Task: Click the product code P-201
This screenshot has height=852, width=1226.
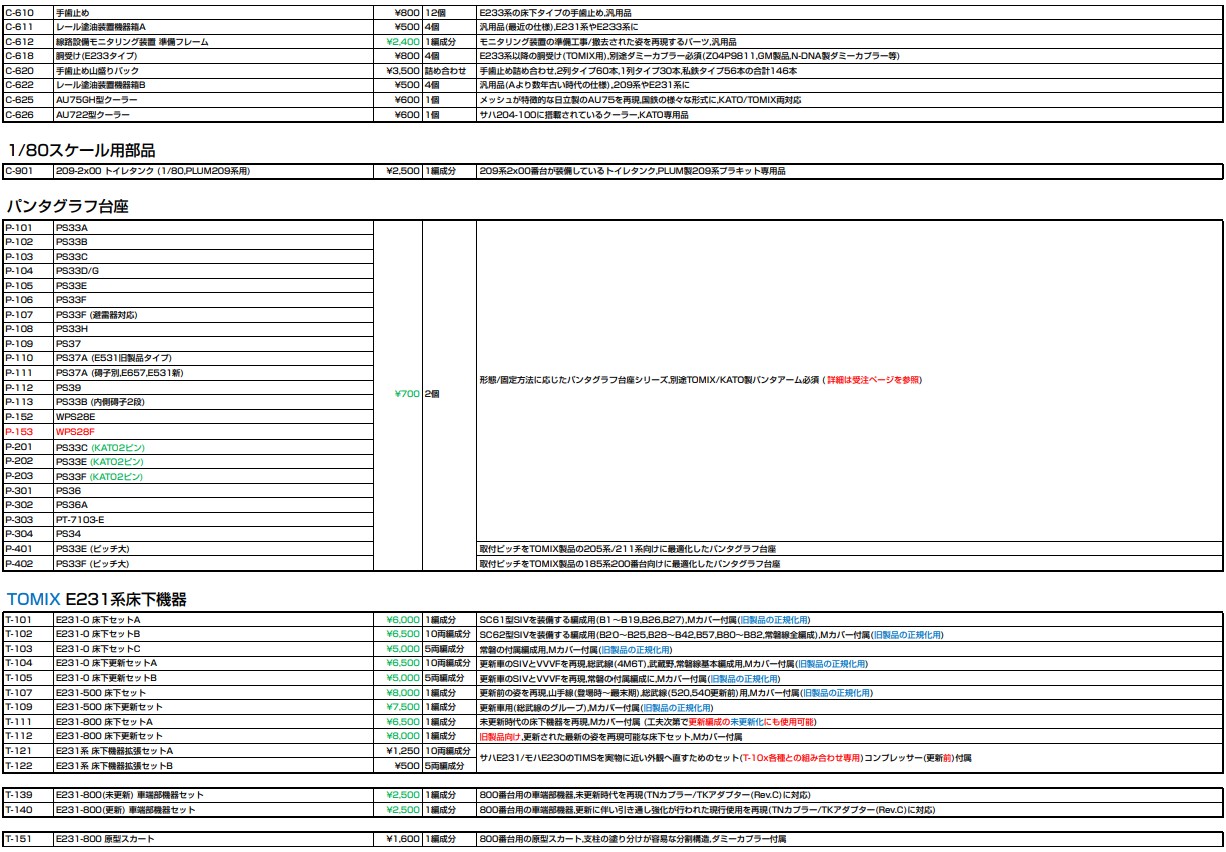Action: [19, 447]
